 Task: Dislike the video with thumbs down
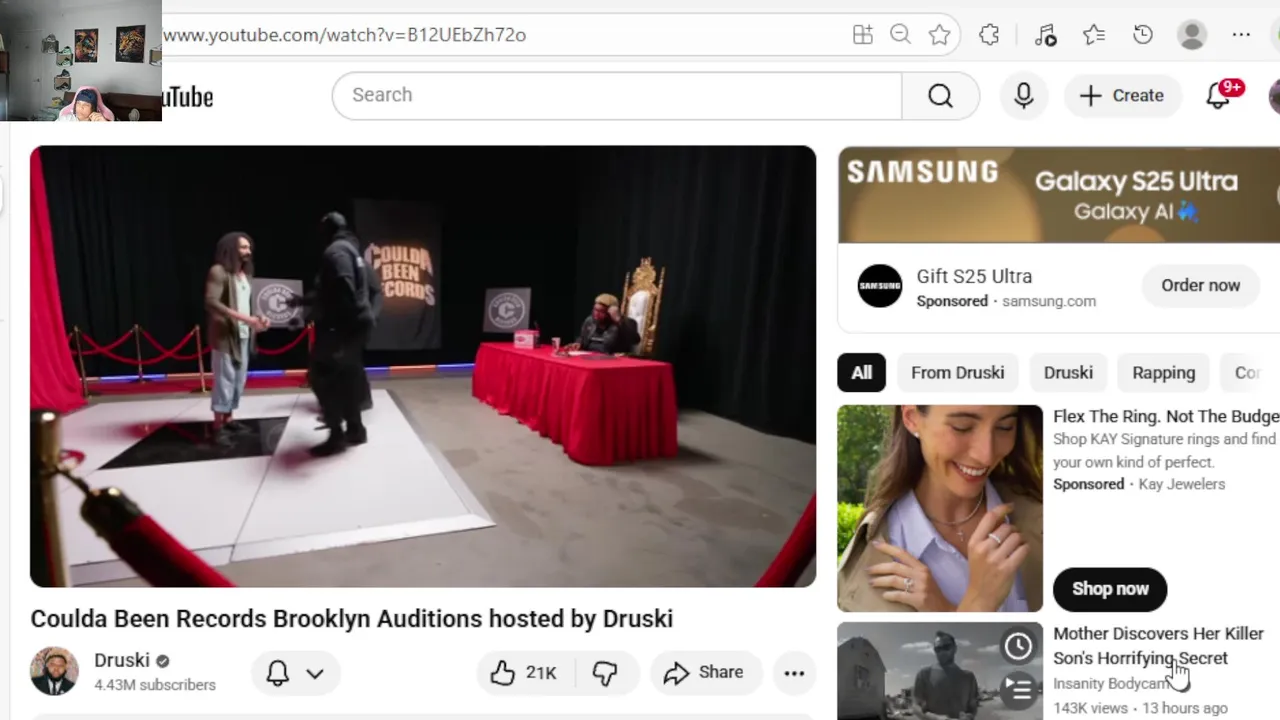click(605, 673)
